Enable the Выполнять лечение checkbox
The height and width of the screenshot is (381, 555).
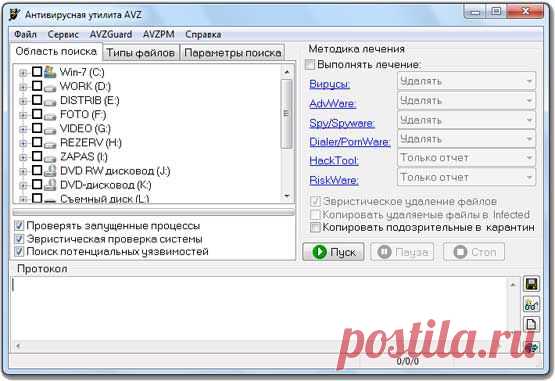310,64
